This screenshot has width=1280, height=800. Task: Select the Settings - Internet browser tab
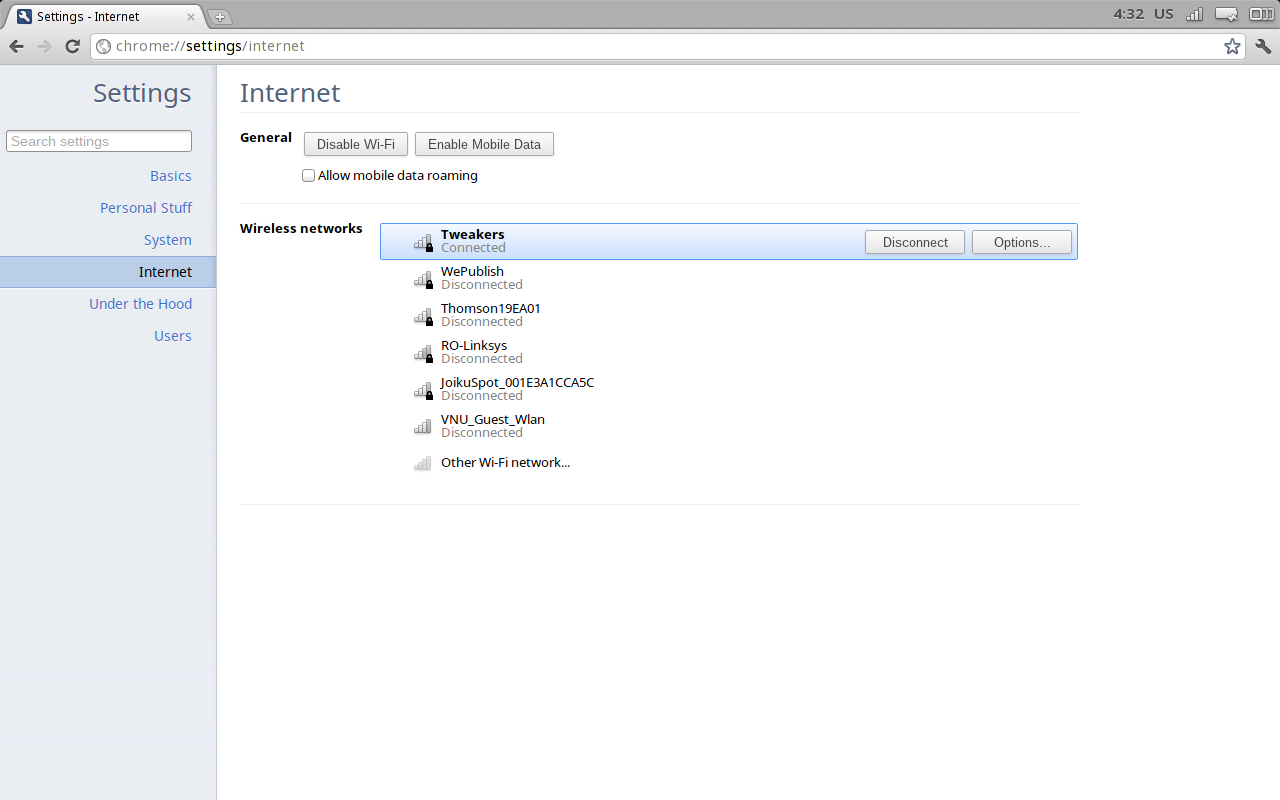point(104,17)
